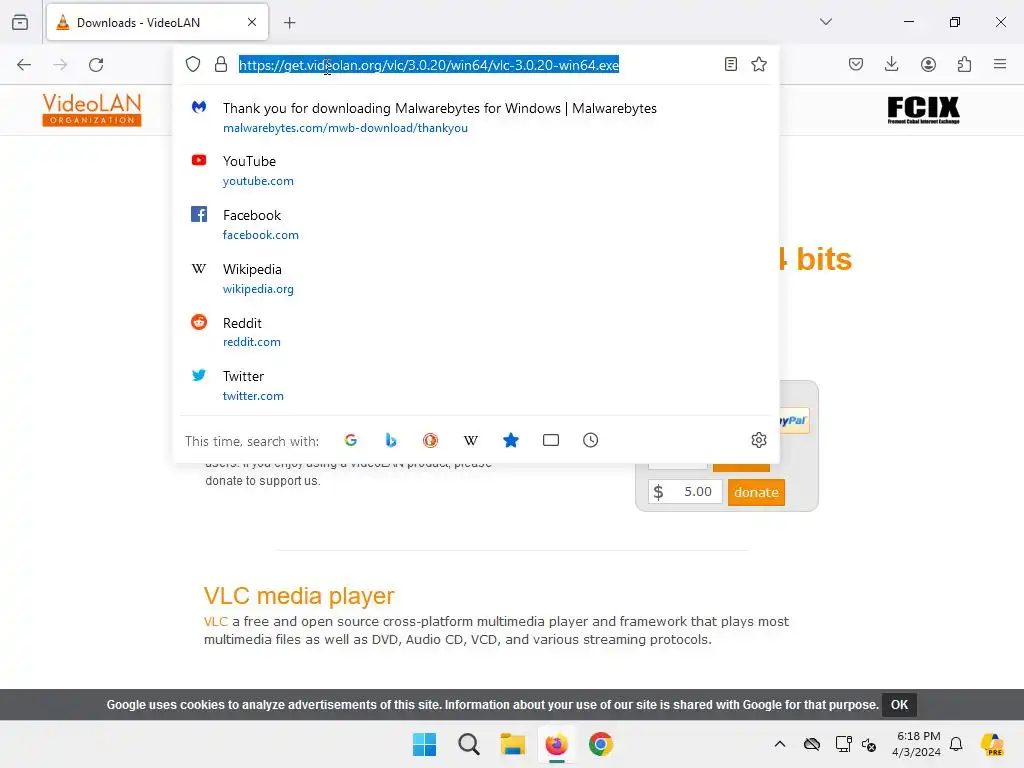
Task: Open the notifications bell
Action: tap(956, 744)
